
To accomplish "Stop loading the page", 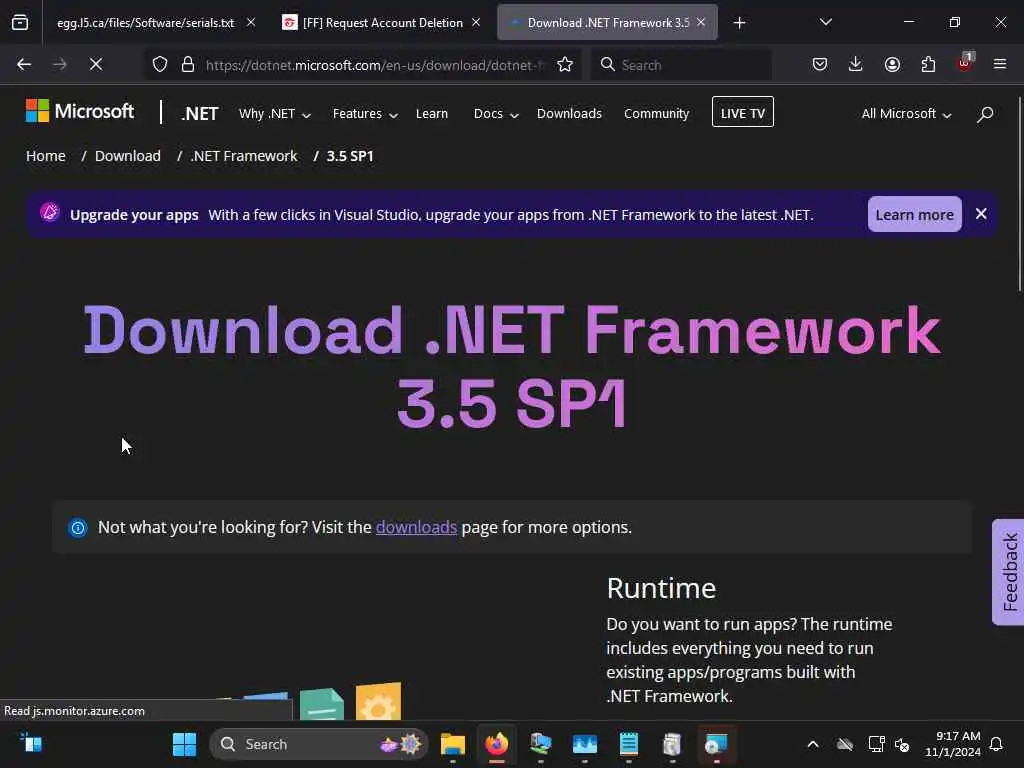I will (x=96, y=65).
